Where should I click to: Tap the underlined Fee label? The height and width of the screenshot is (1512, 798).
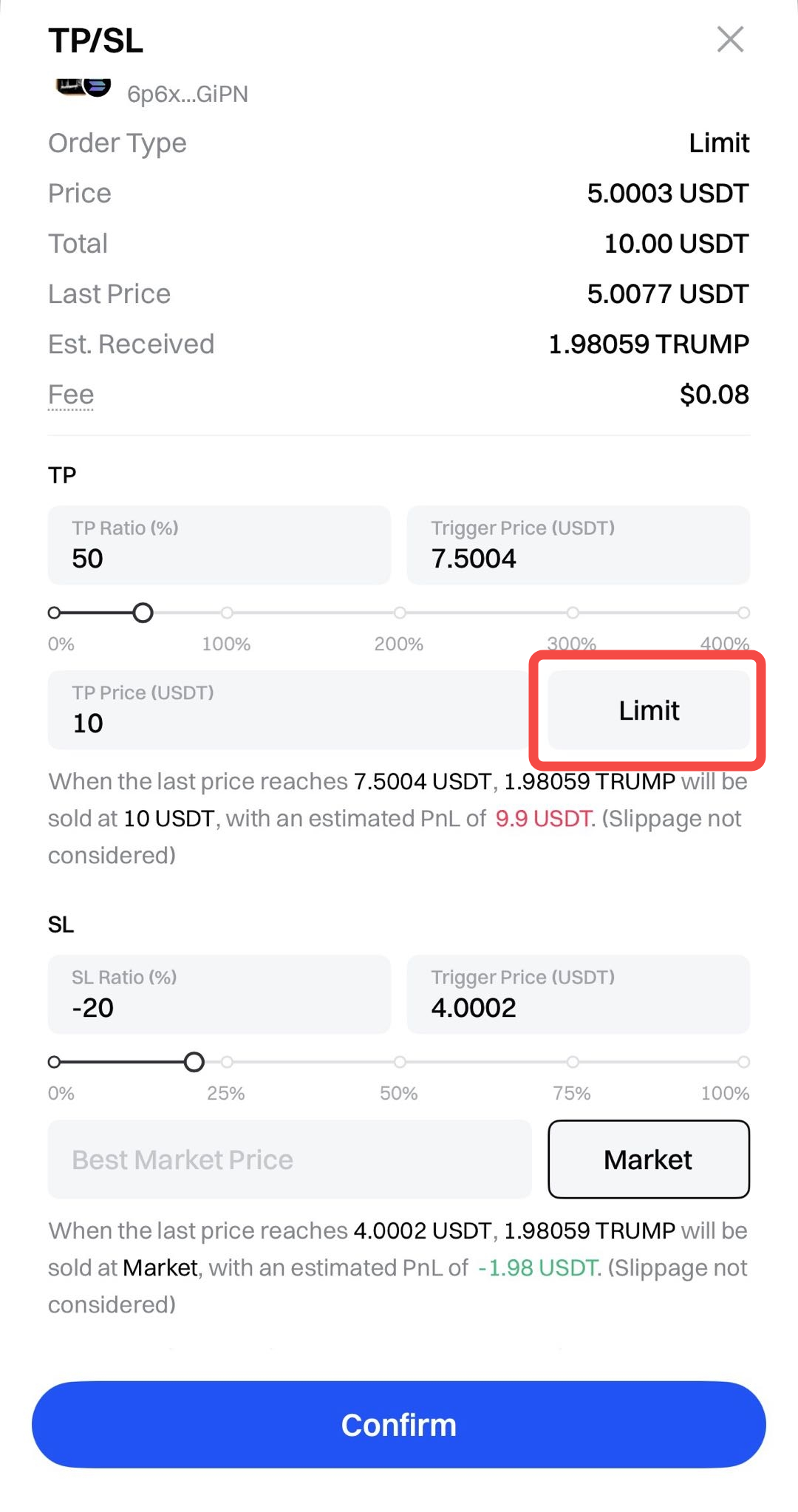(x=71, y=395)
